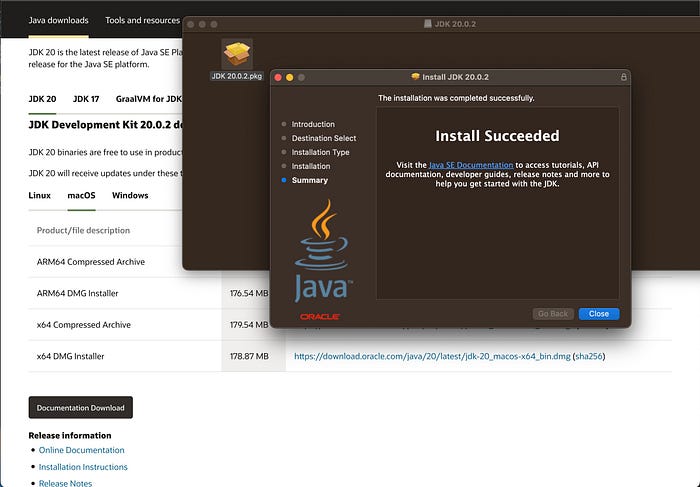Screen dimensions: 700x487
Task: Click the lock icon in installer title bar
Action: click(624, 77)
